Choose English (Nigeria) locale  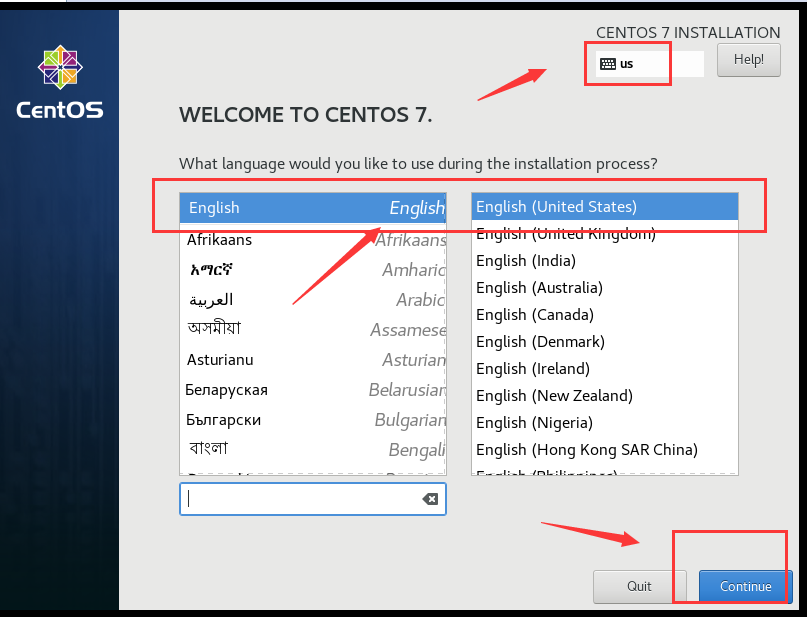605,422
